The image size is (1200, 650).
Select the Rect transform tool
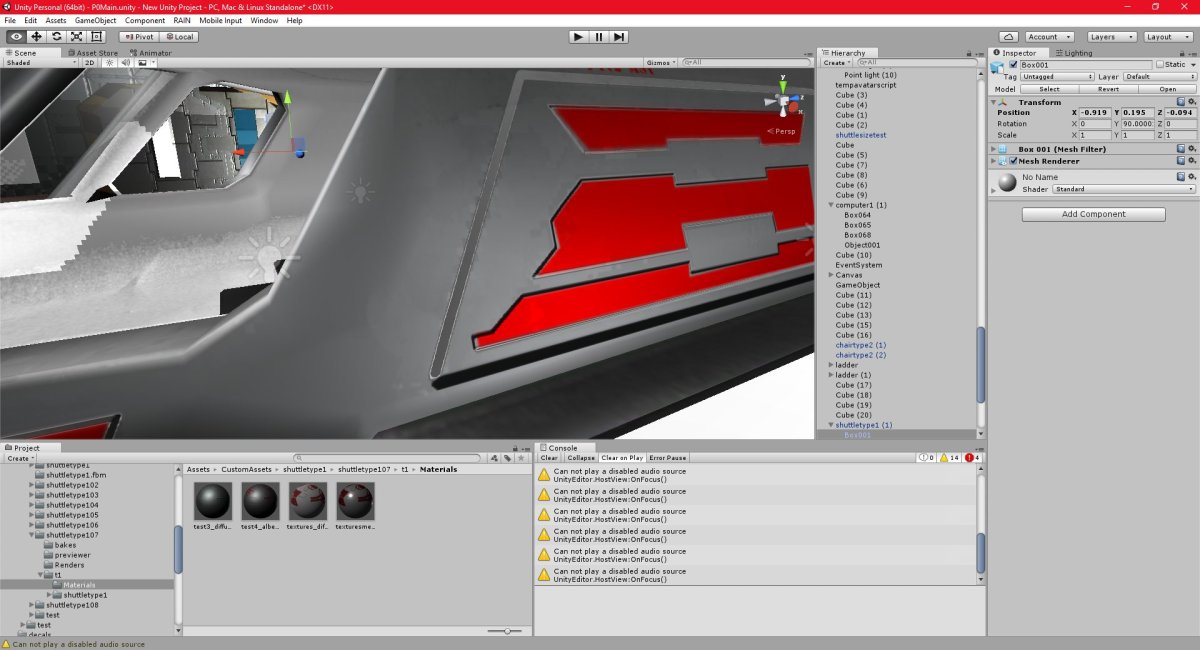coord(96,36)
